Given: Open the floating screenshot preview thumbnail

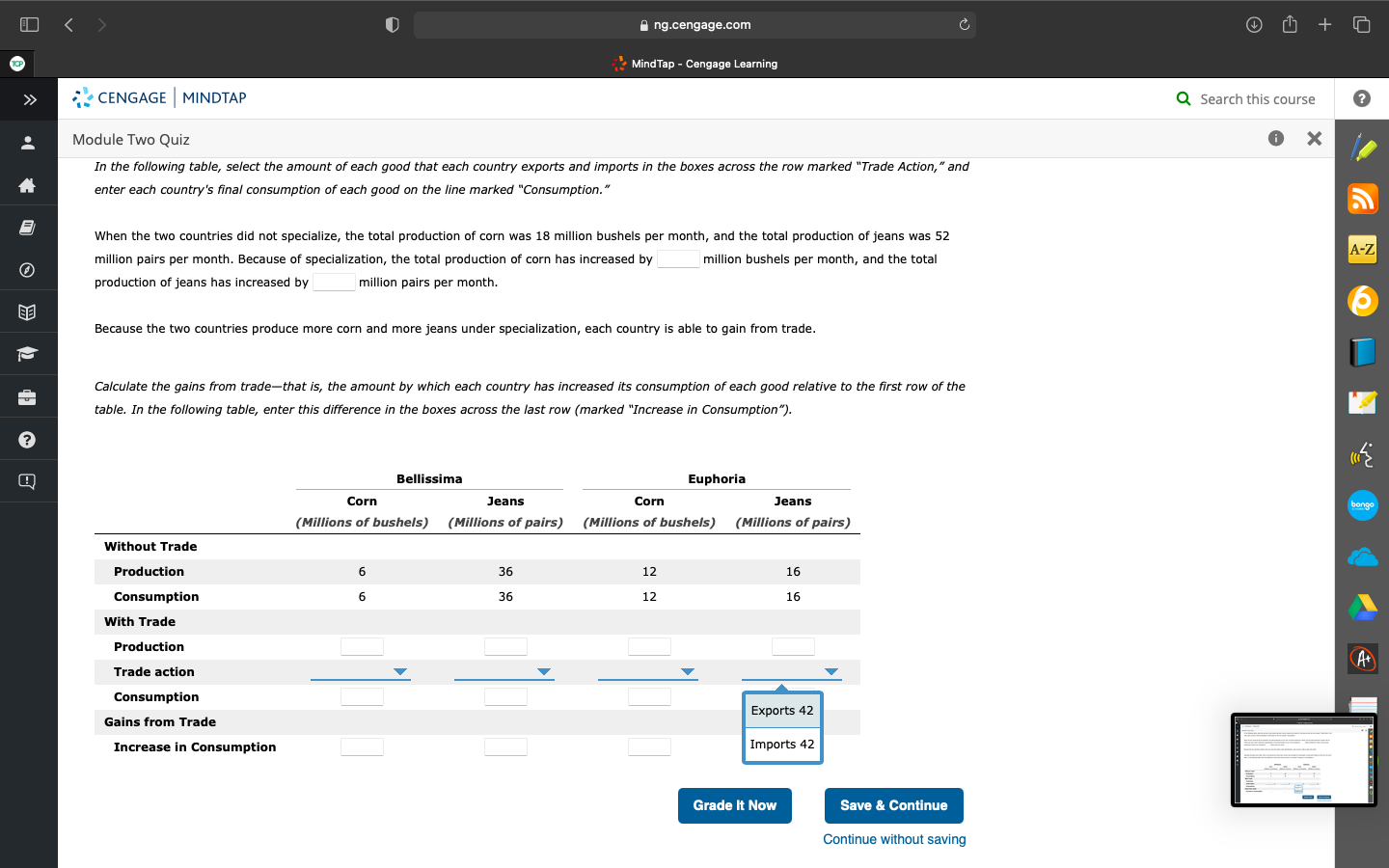Looking at the screenshot, I should pyautogui.click(x=1304, y=760).
